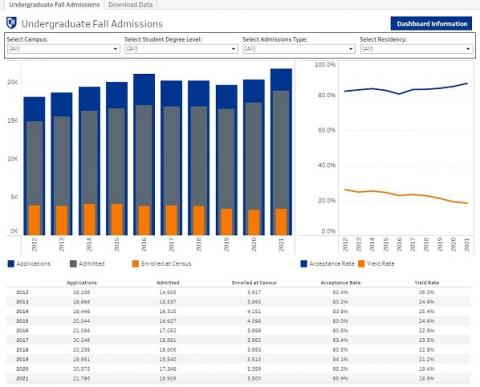Select the Enrolled at Census legend label
The width and height of the screenshot is (480, 387).
(x=166, y=264)
